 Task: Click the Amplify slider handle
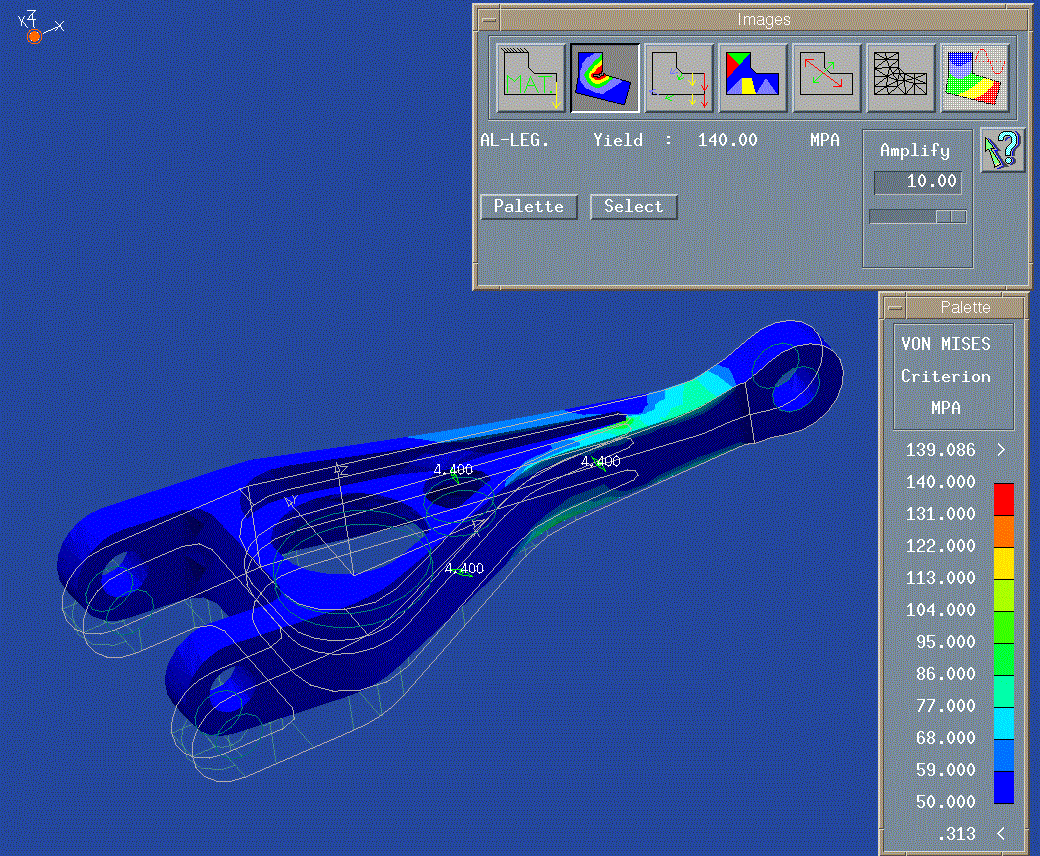(943, 216)
